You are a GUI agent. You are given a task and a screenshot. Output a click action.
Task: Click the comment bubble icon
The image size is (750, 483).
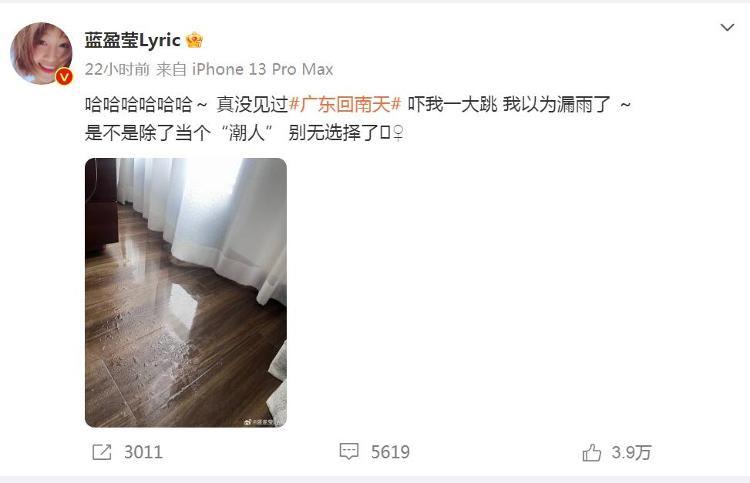(x=349, y=451)
